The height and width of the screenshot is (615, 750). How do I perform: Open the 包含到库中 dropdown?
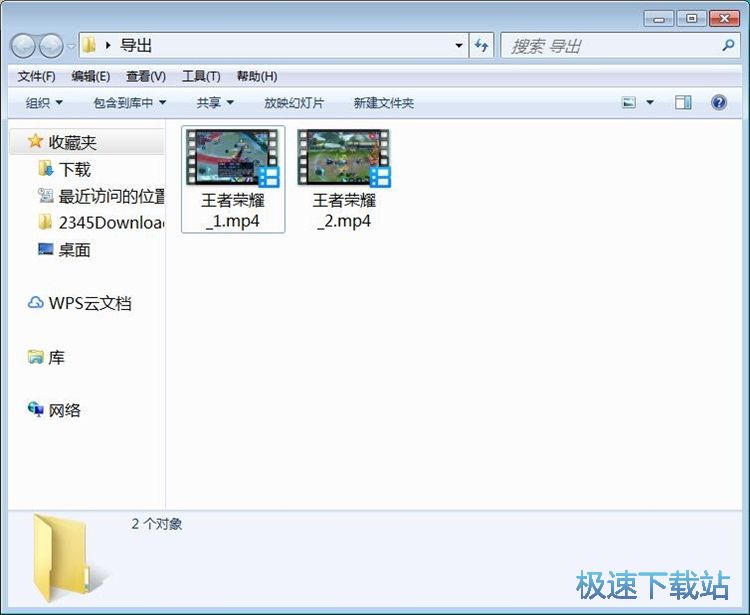(x=130, y=103)
